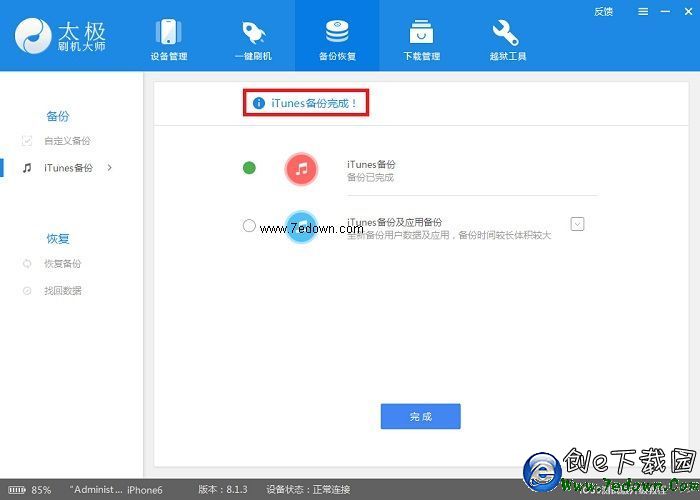
Task: Select the green iTunes备份 radio button
Action: click(x=249, y=168)
